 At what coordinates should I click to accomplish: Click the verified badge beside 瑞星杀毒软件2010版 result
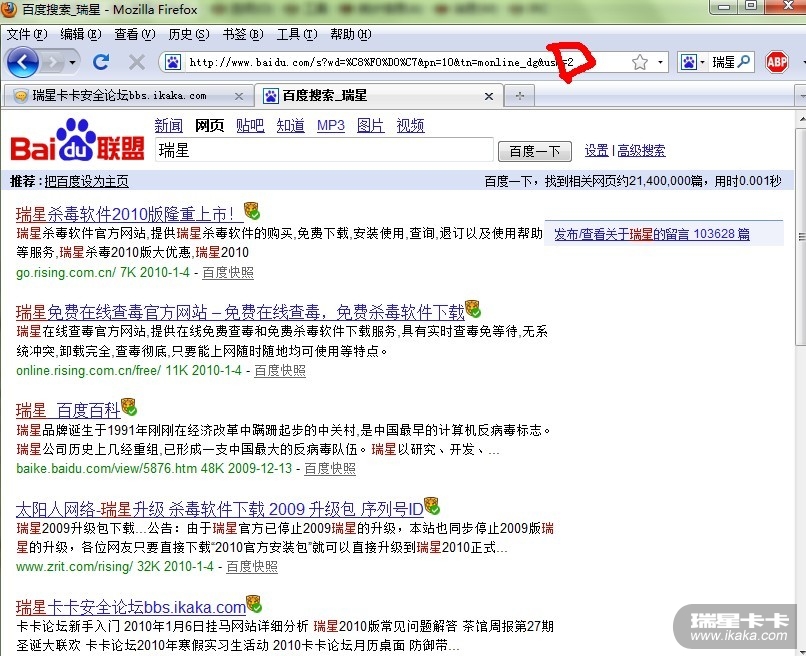pos(252,210)
